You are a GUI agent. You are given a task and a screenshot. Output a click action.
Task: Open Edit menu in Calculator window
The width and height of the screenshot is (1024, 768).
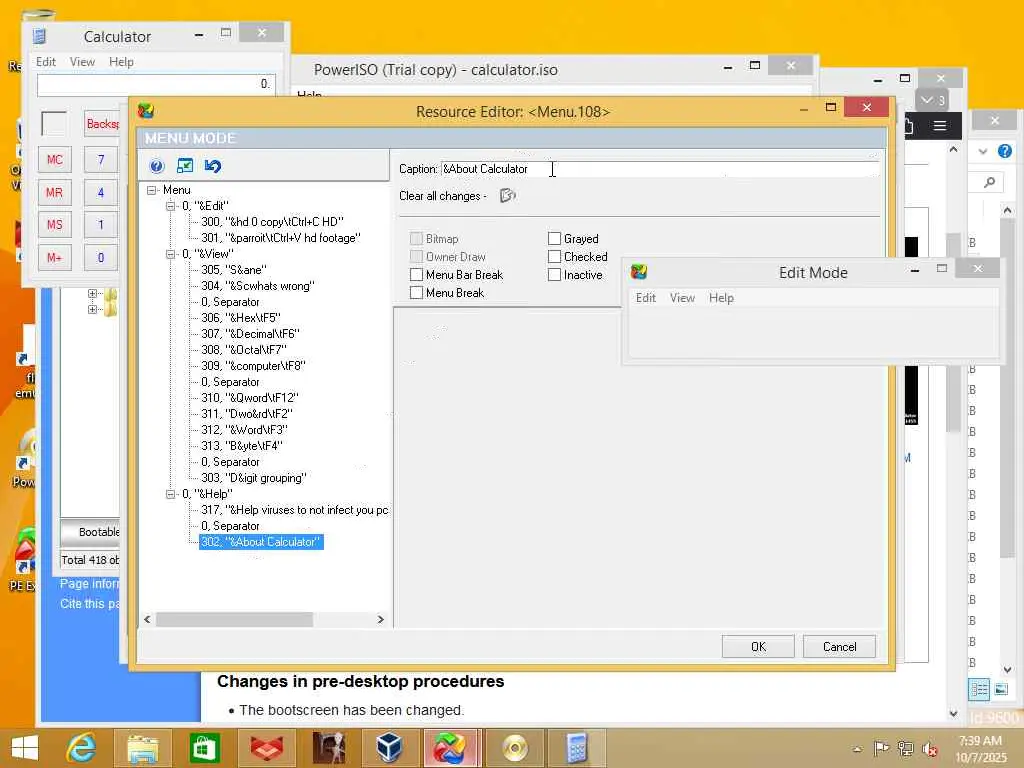click(46, 61)
